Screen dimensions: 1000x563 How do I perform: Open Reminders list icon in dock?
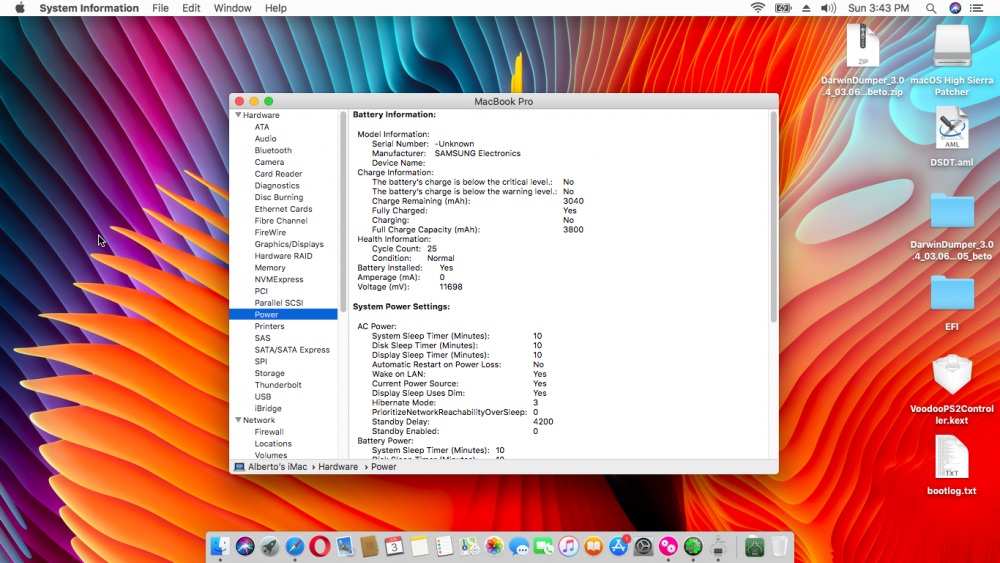pos(444,546)
